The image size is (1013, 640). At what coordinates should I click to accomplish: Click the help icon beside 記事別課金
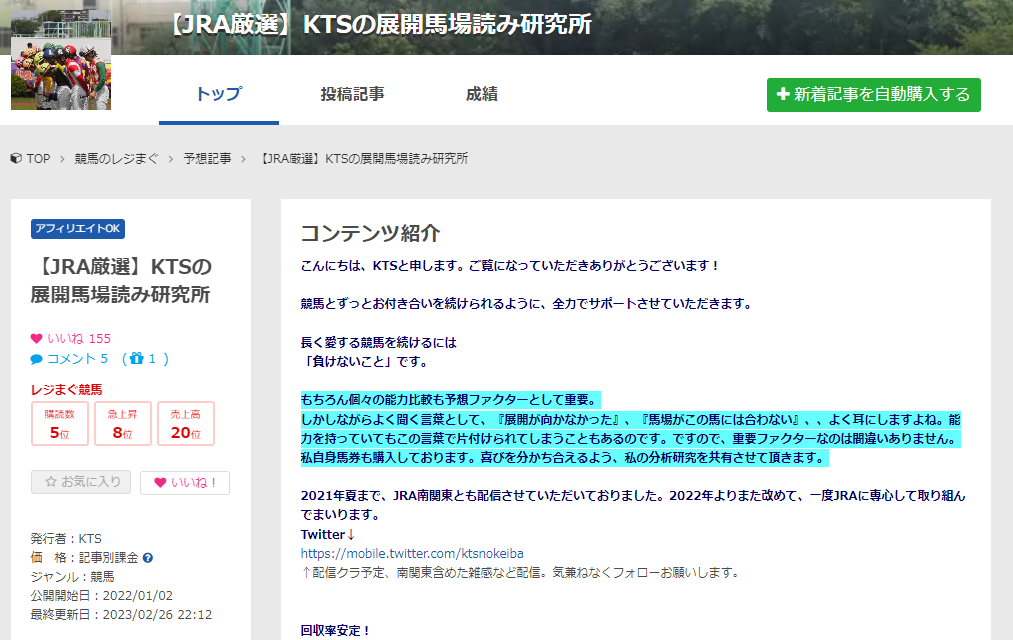pyautogui.click(x=148, y=558)
